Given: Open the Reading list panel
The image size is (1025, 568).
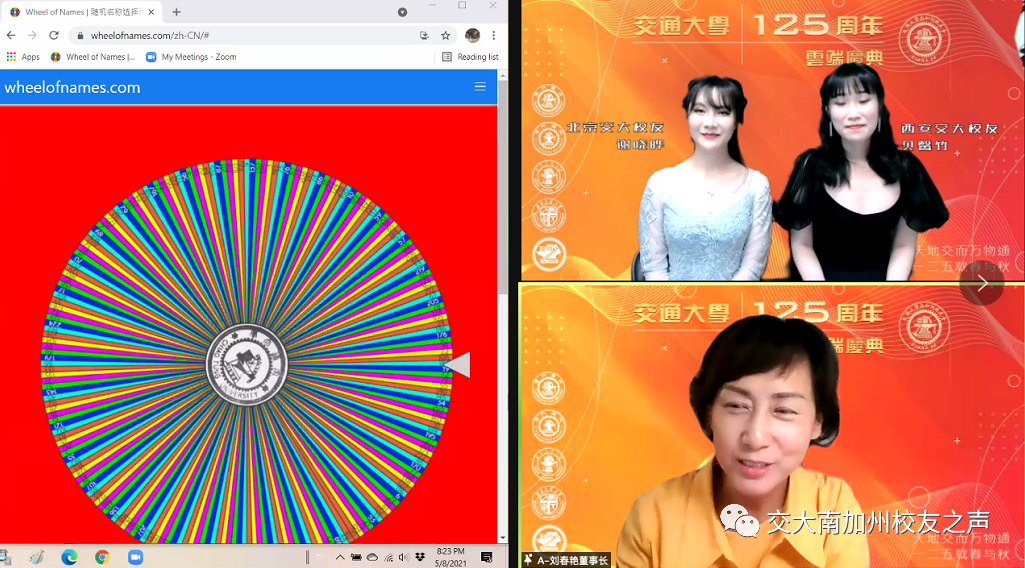Looking at the screenshot, I should pyautogui.click(x=470, y=57).
